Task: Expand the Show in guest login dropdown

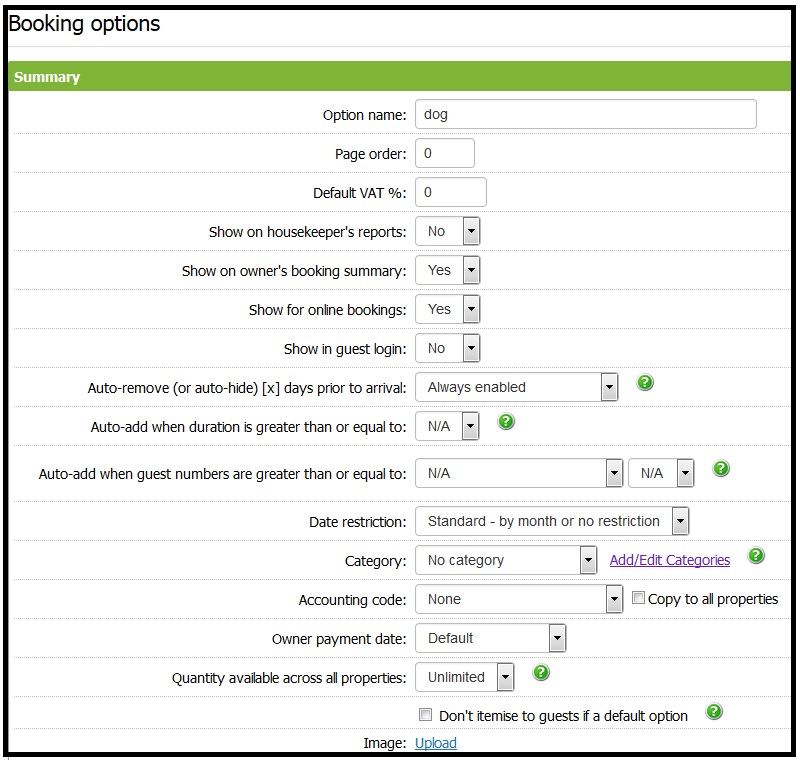Action: click(448, 348)
